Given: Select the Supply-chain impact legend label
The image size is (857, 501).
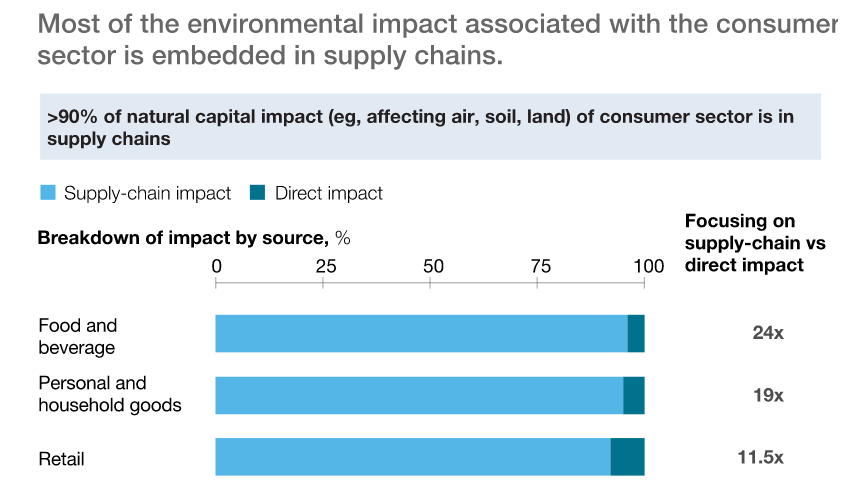Looking at the screenshot, I should tap(147, 194).
